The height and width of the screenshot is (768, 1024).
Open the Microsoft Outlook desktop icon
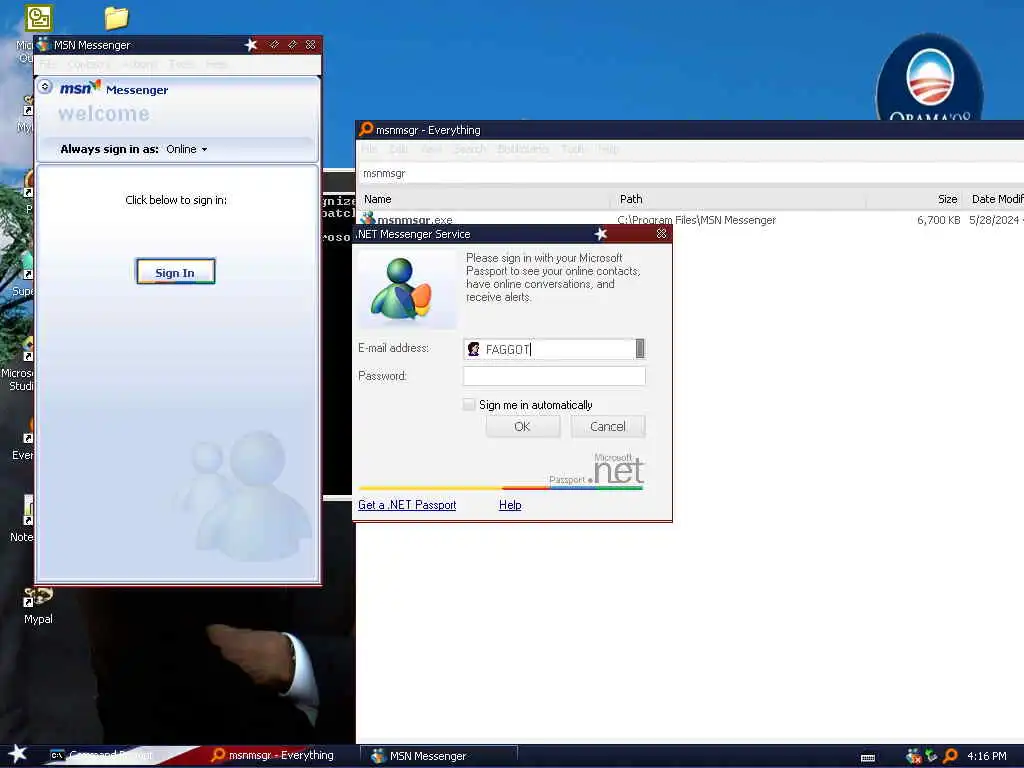[39, 18]
